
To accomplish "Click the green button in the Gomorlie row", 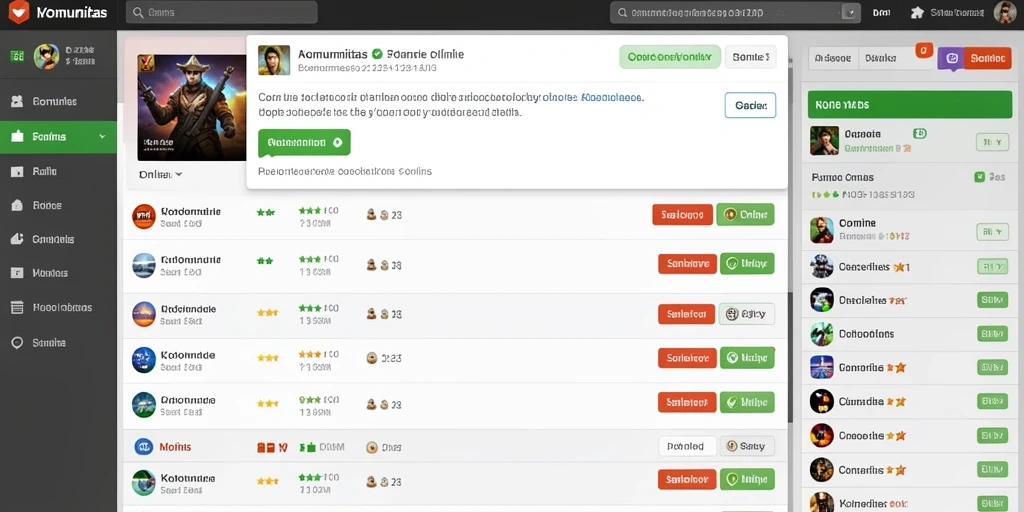I will pos(992,368).
